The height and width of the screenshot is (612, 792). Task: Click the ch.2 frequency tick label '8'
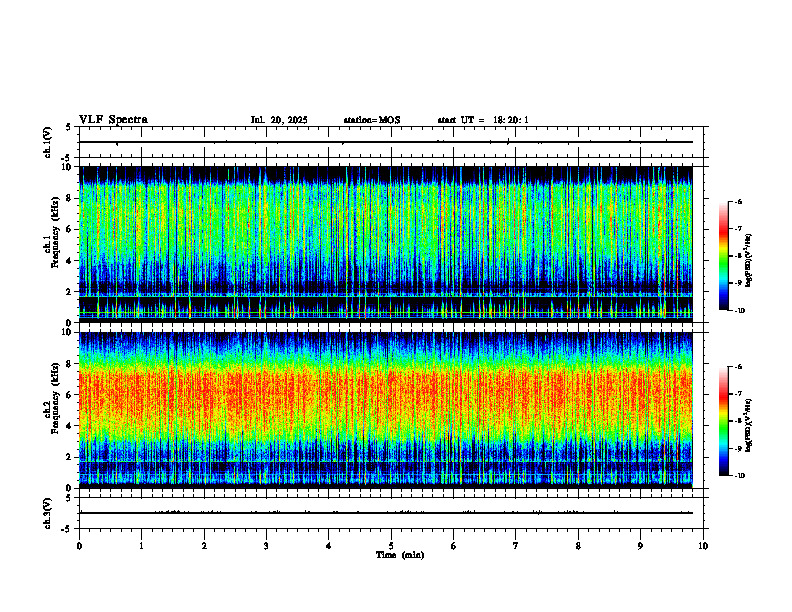click(70, 364)
